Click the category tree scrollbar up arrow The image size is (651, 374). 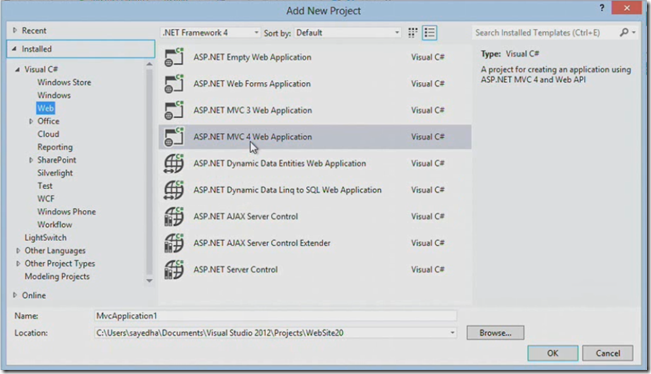click(x=149, y=64)
